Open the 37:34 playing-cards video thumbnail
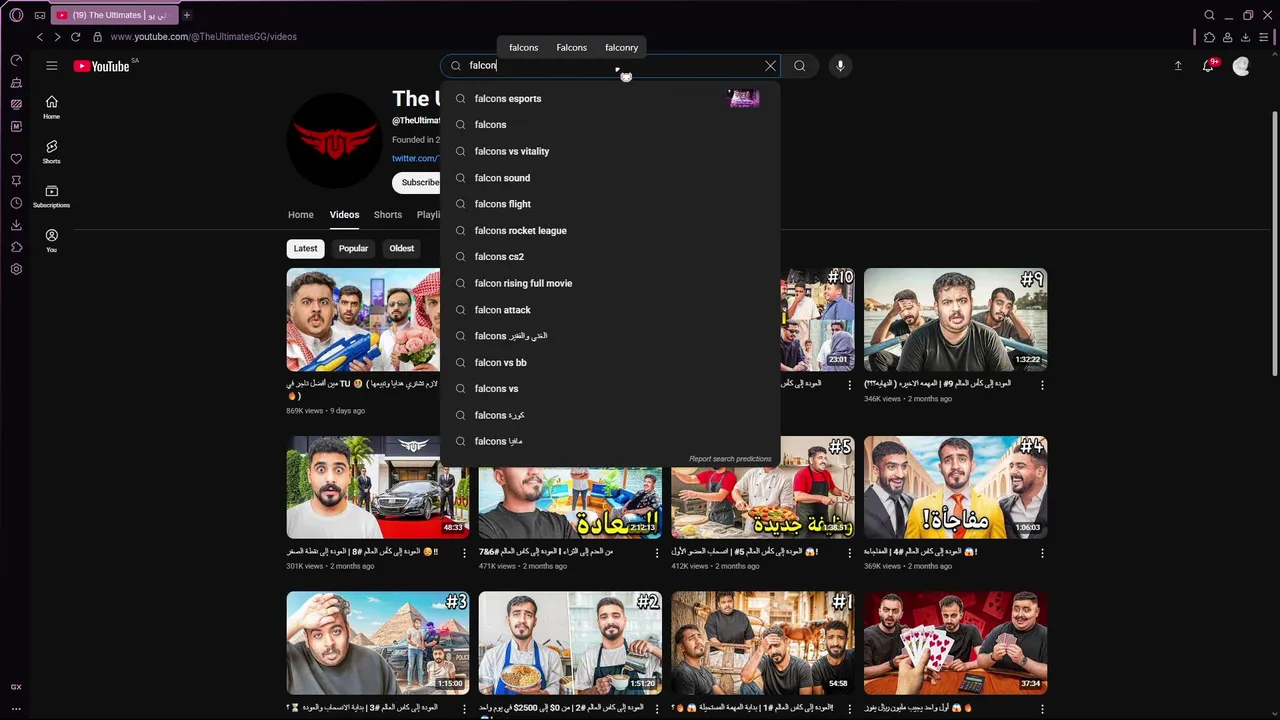1280x720 pixels. 955,643
